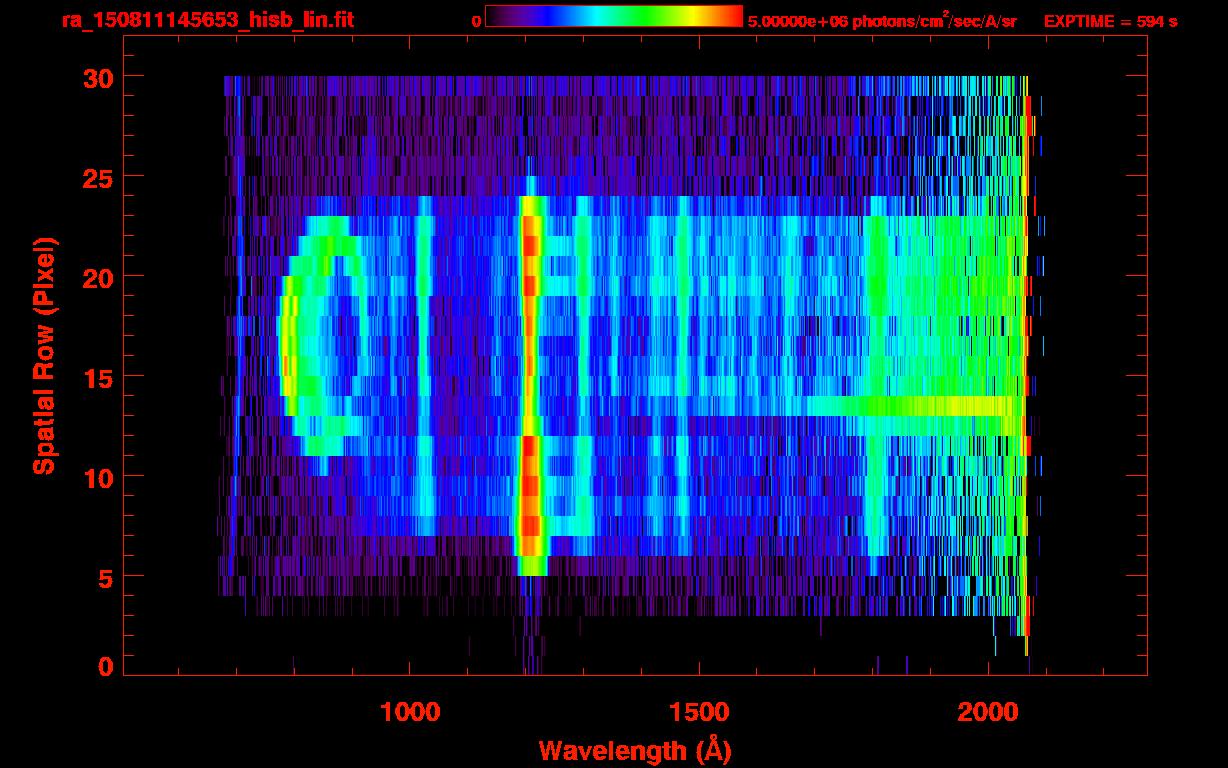Click the EXPTIME = 594 s label
This screenshot has height=768, width=1228.
coord(1110,21)
